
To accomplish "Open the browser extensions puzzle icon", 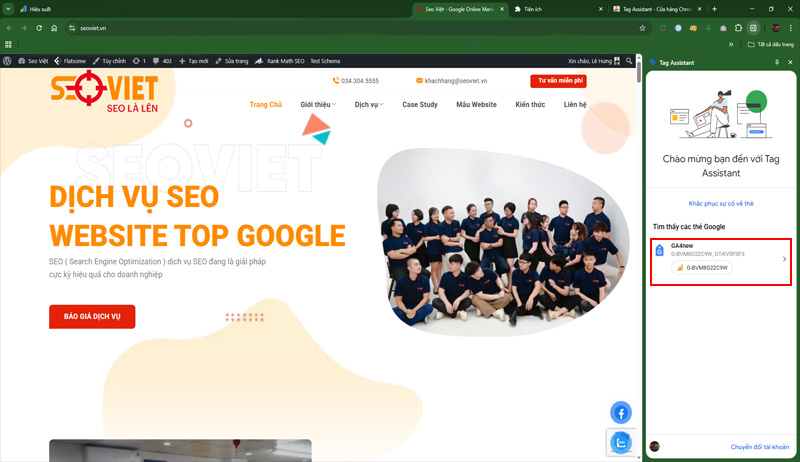I will pyautogui.click(x=738, y=28).
